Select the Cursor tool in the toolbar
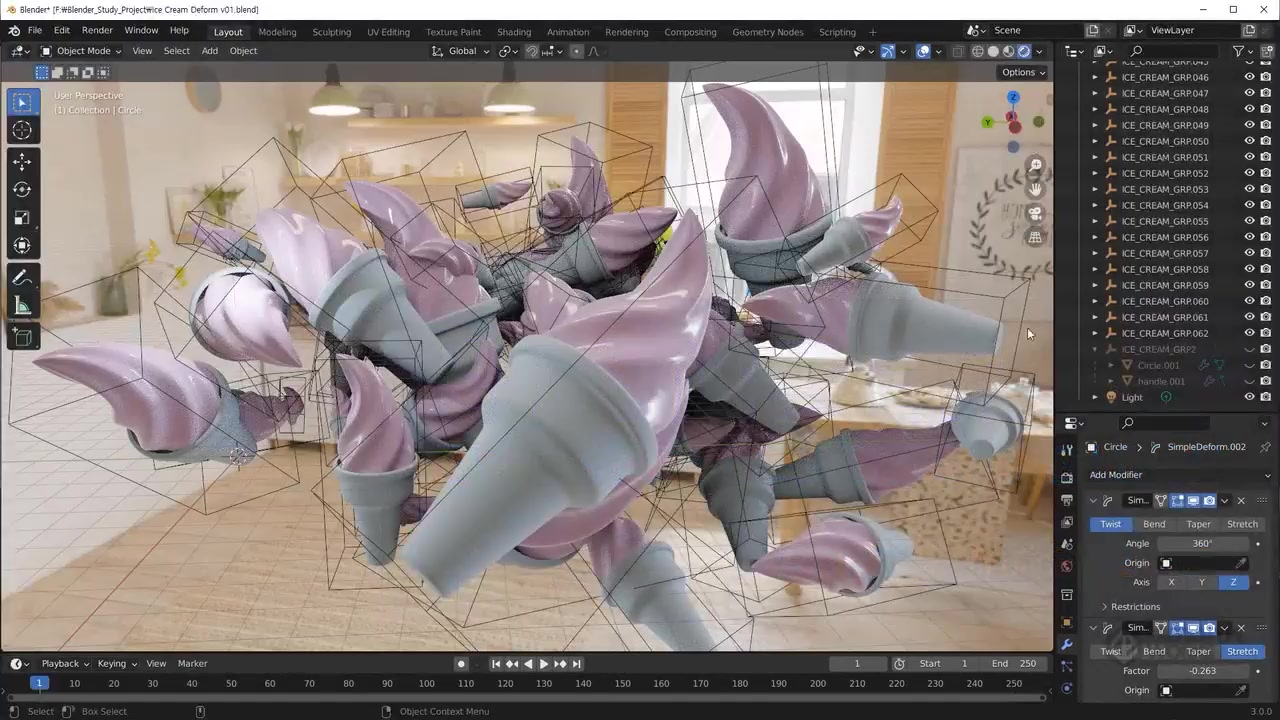This screenshot has width=1280, height=720. coord(22,130)
